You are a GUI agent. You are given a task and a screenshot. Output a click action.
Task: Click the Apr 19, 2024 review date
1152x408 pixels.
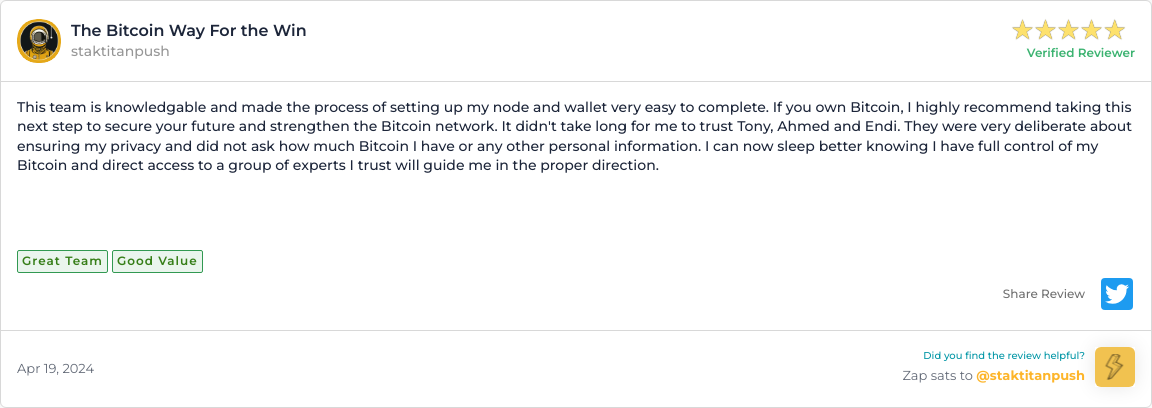55,368
